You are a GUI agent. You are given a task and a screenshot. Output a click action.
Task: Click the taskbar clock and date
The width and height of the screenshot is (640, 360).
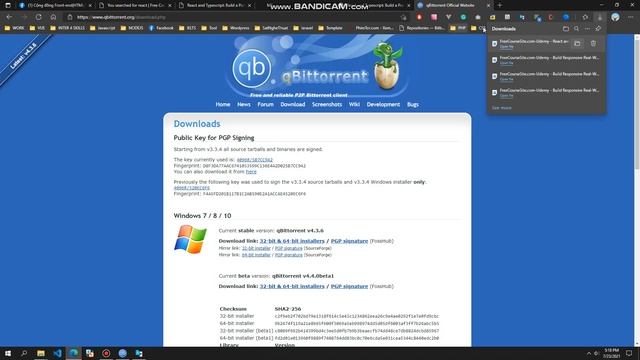pyautogui.click(x=611, y=353)
